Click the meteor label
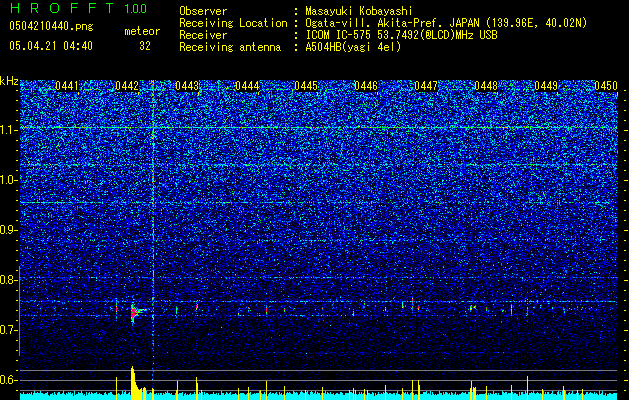Viewport: 629px width, 400px height. (142, 31)
